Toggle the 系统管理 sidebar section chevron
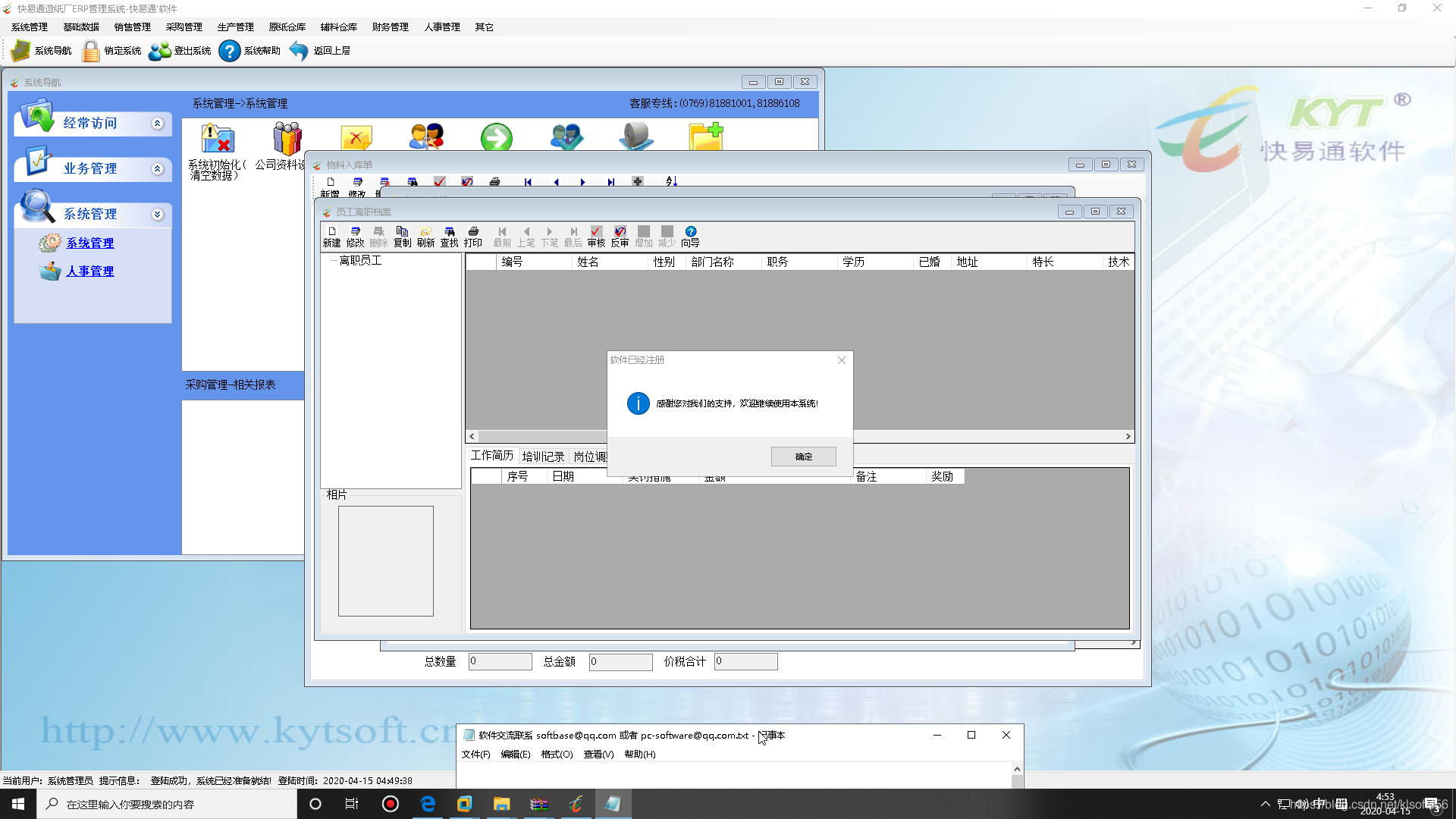This screenshot has width=1456, height=819. [x=158, y=215]
